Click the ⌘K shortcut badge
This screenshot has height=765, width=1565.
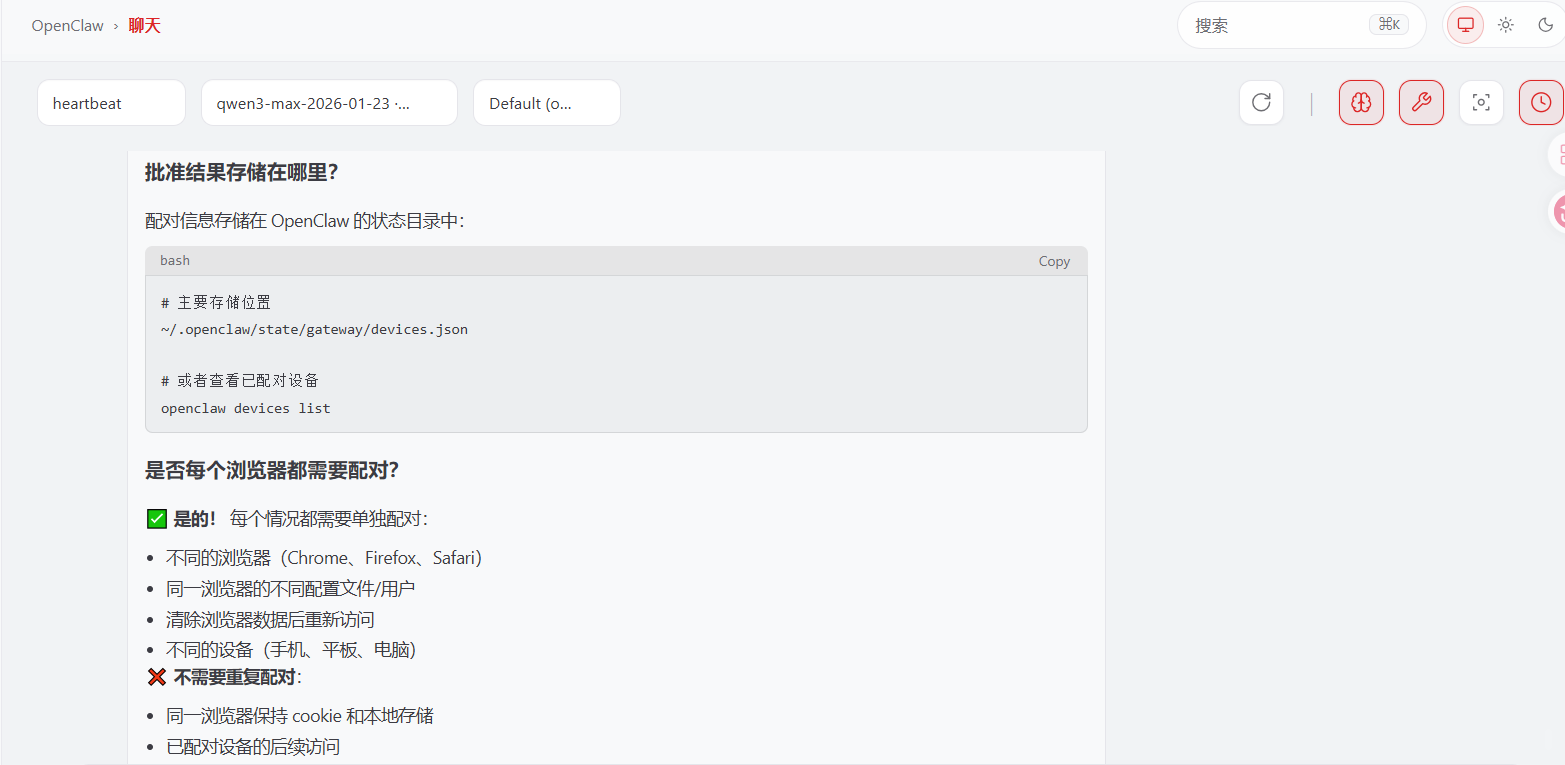tap(1388, 25)
